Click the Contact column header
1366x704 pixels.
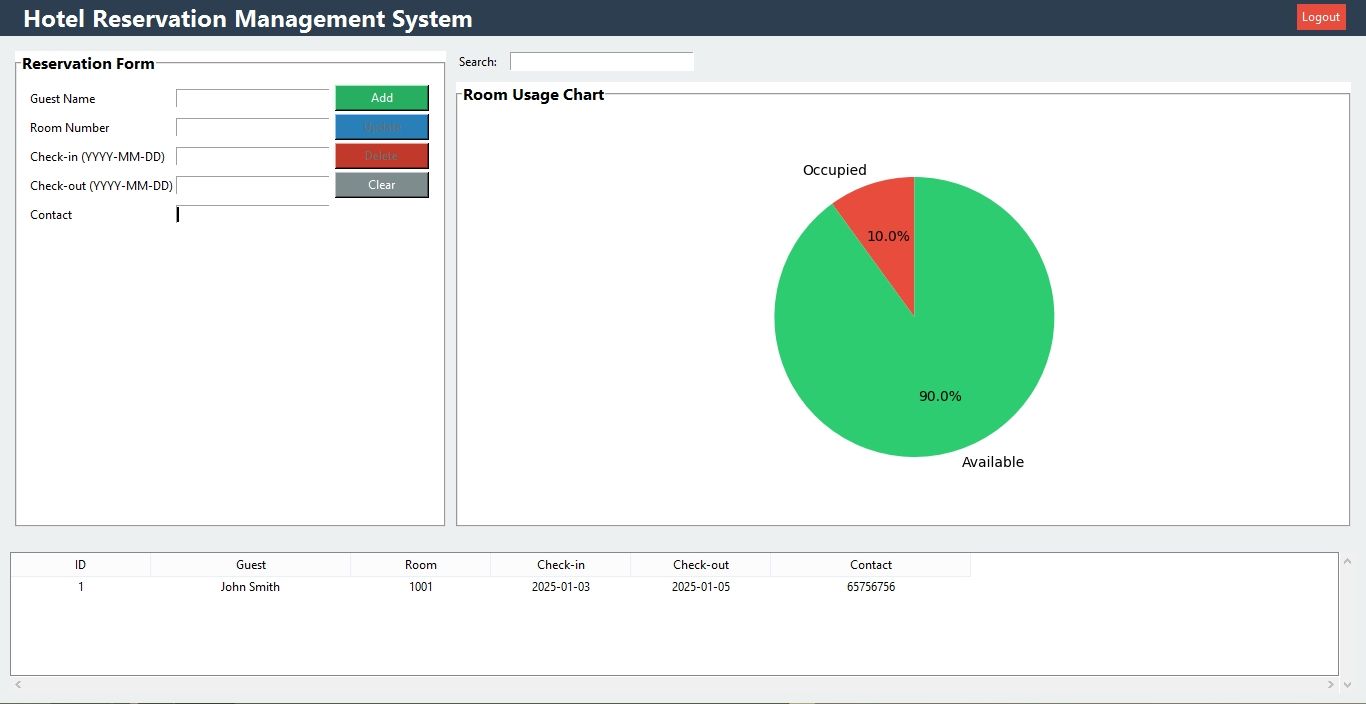[871, 565]
